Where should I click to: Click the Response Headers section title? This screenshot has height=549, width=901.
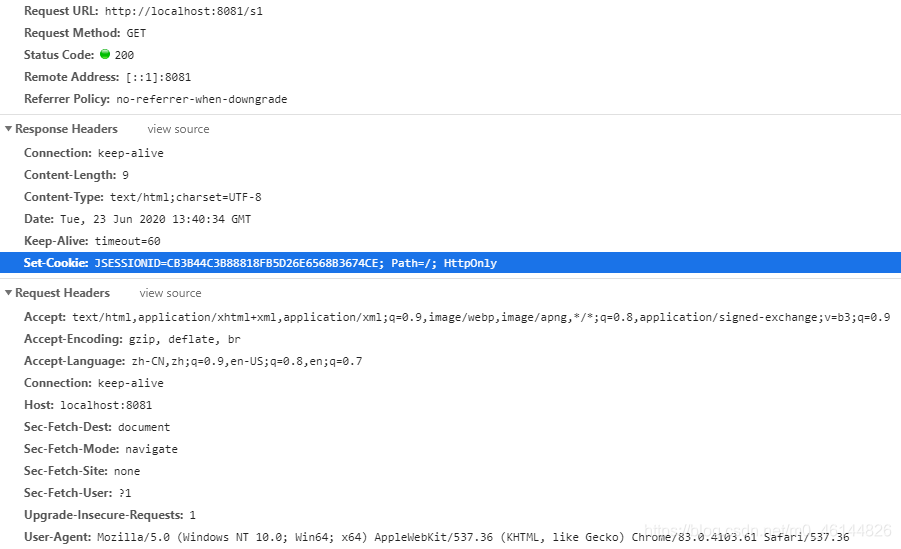coord(66,129)
